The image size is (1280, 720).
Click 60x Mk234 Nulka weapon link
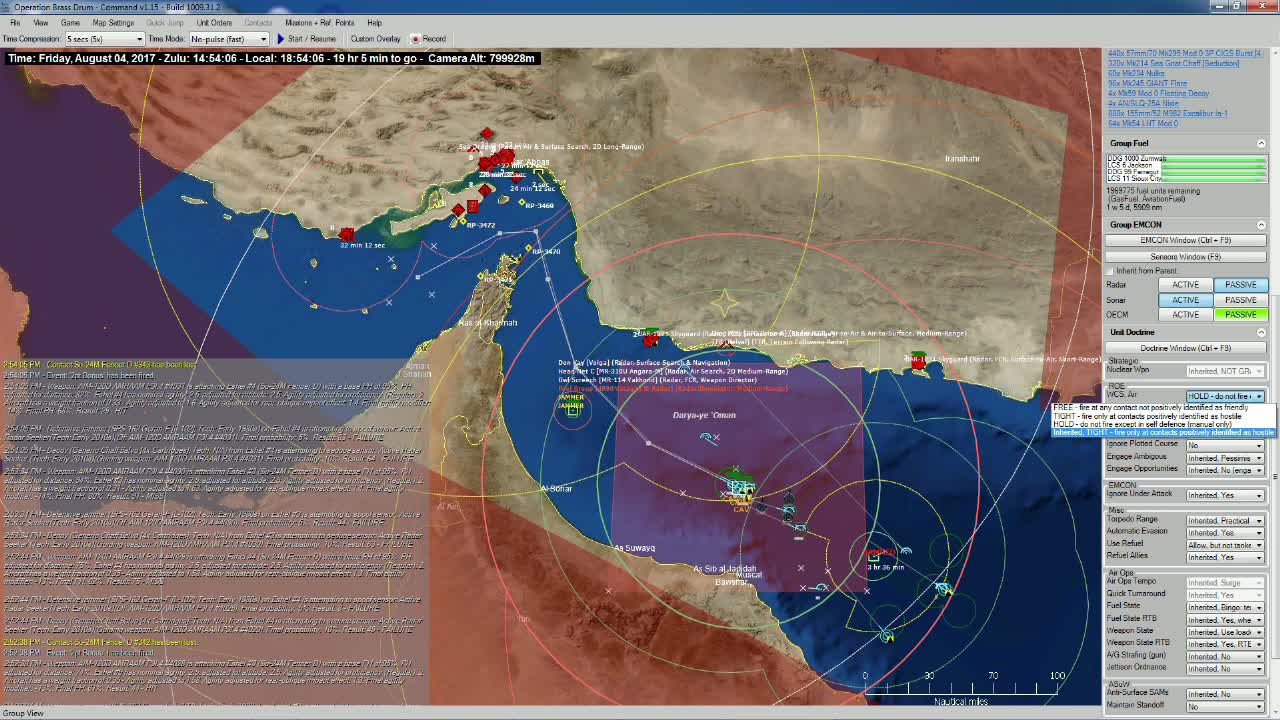tap(1136, 73)
